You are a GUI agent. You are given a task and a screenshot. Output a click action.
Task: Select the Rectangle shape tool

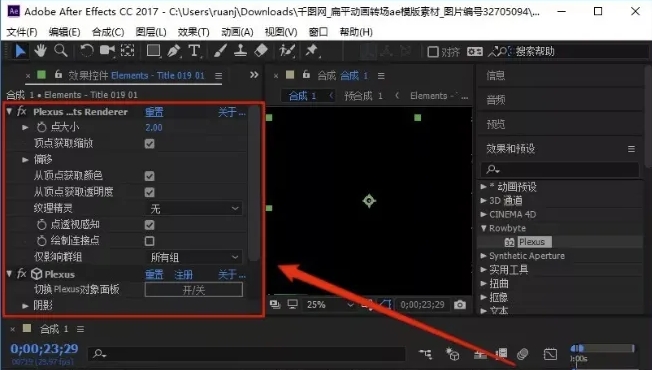pyautogui.click(x=153, y=51)
